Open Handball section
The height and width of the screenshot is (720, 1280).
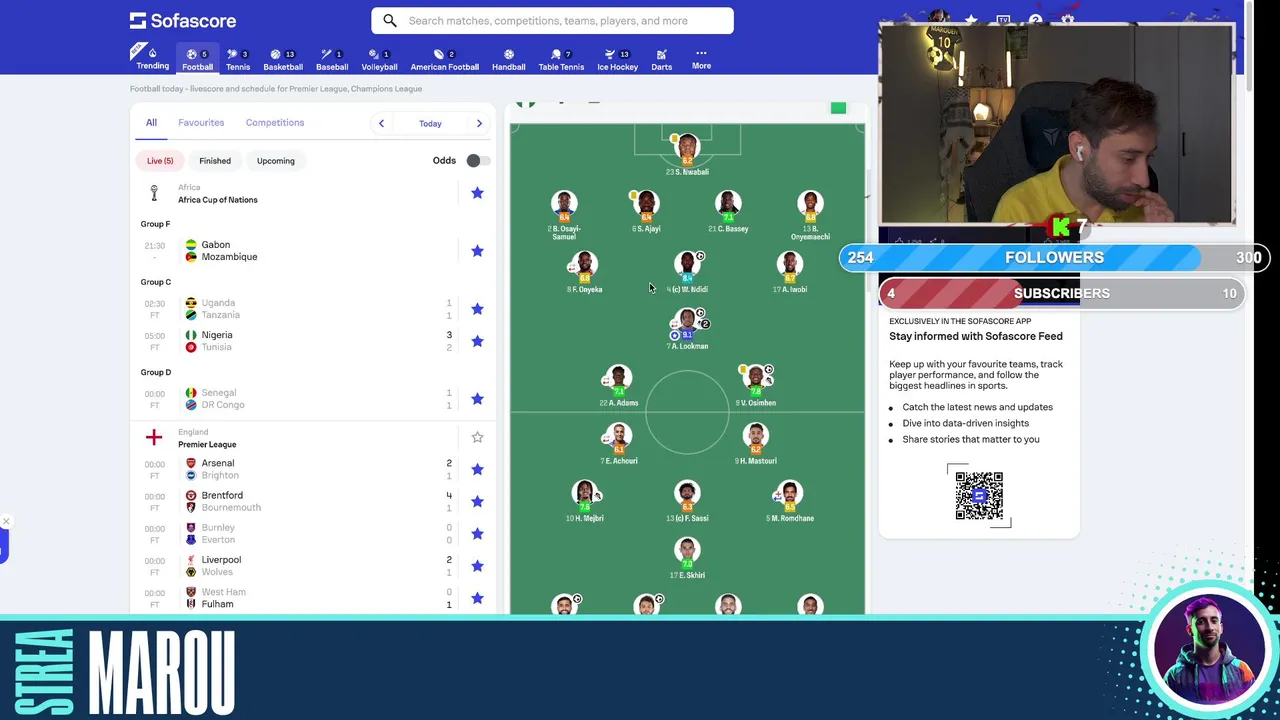click(508, 59)
